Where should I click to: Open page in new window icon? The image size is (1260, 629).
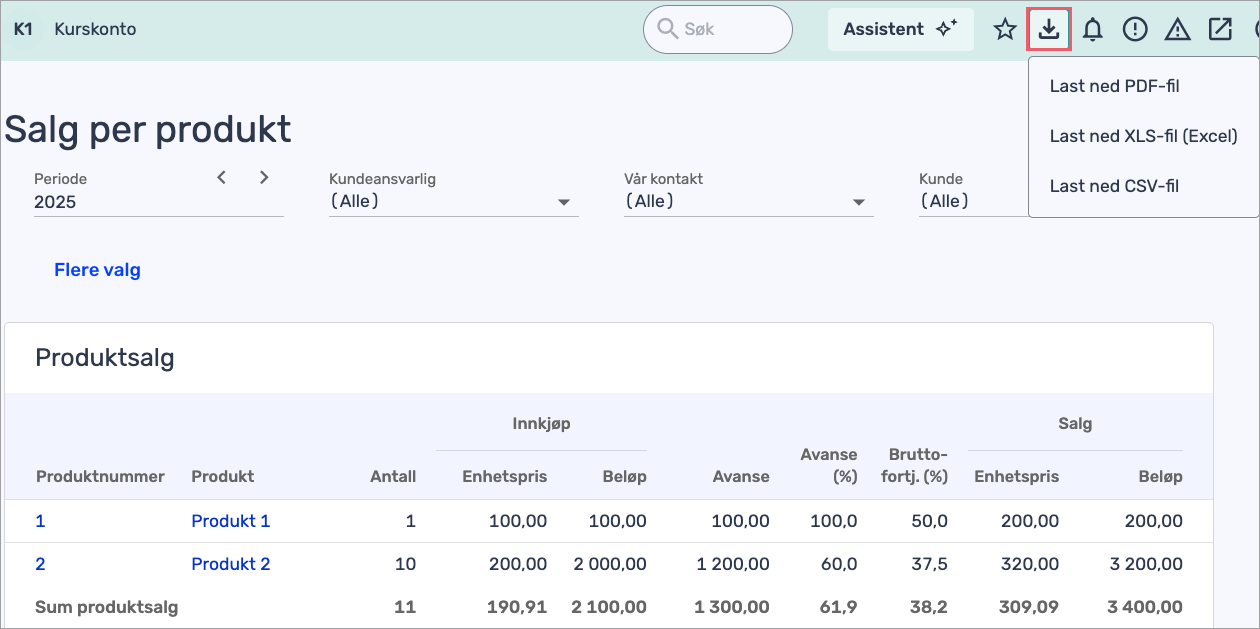coord(1220,29)
